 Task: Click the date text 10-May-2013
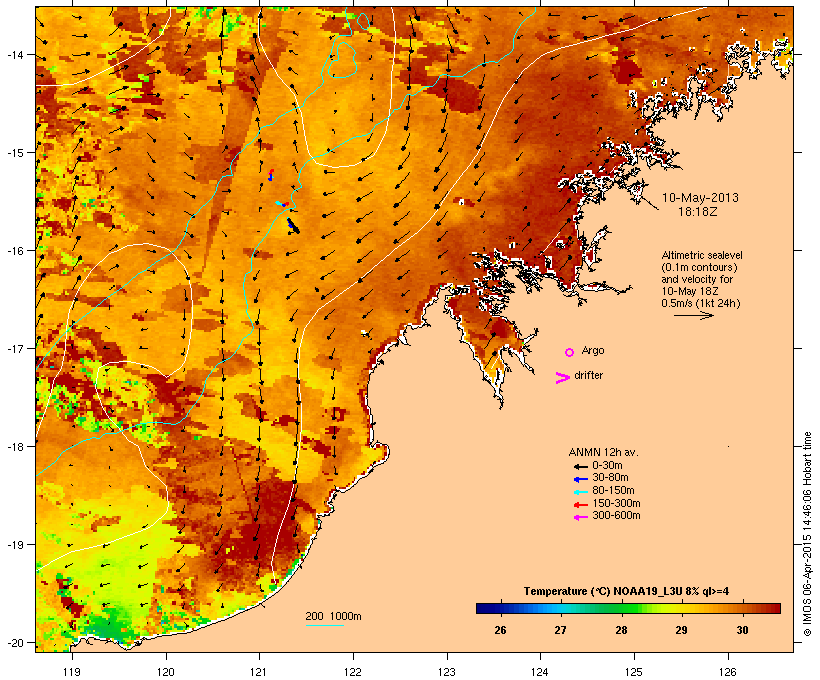(700, 198)
